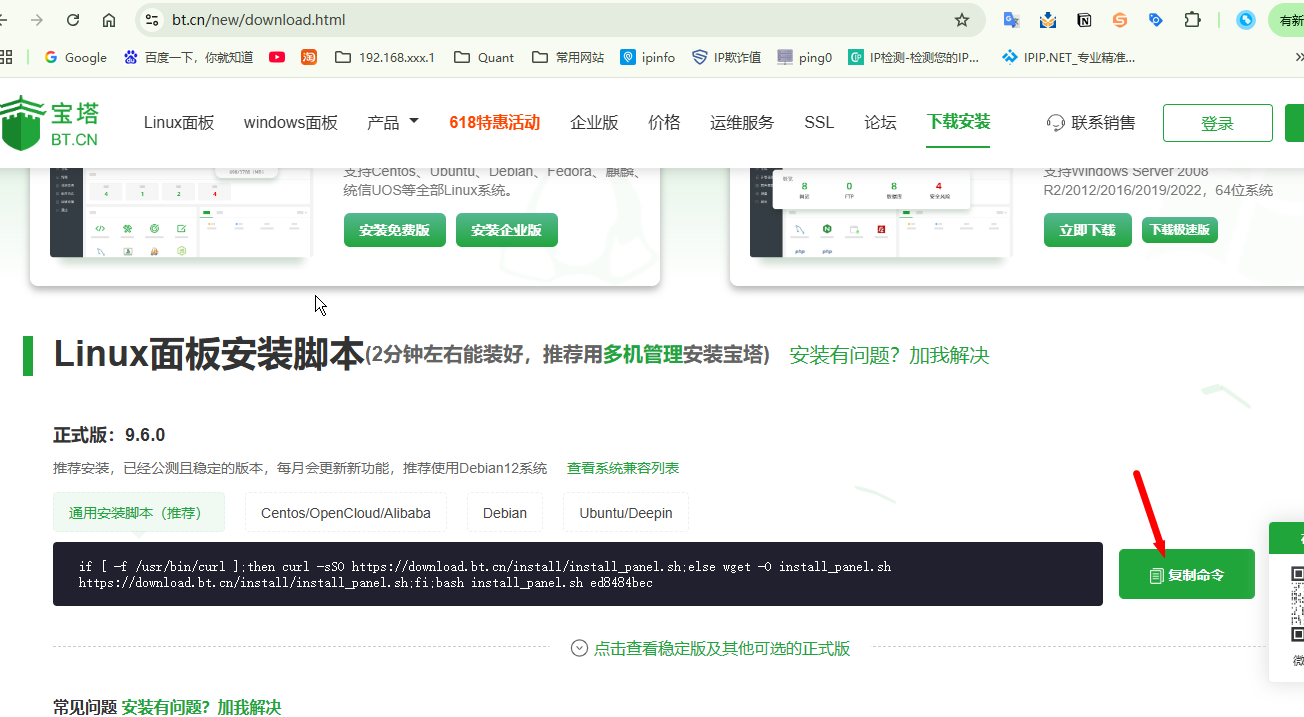Click 联系销售 in the header

(x=1091, y=123)
